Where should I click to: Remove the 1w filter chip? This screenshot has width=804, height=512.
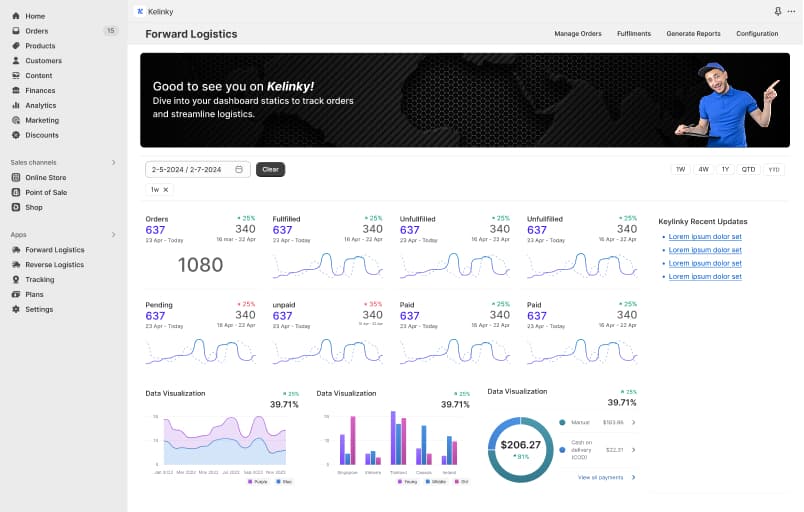pos(166,189)
